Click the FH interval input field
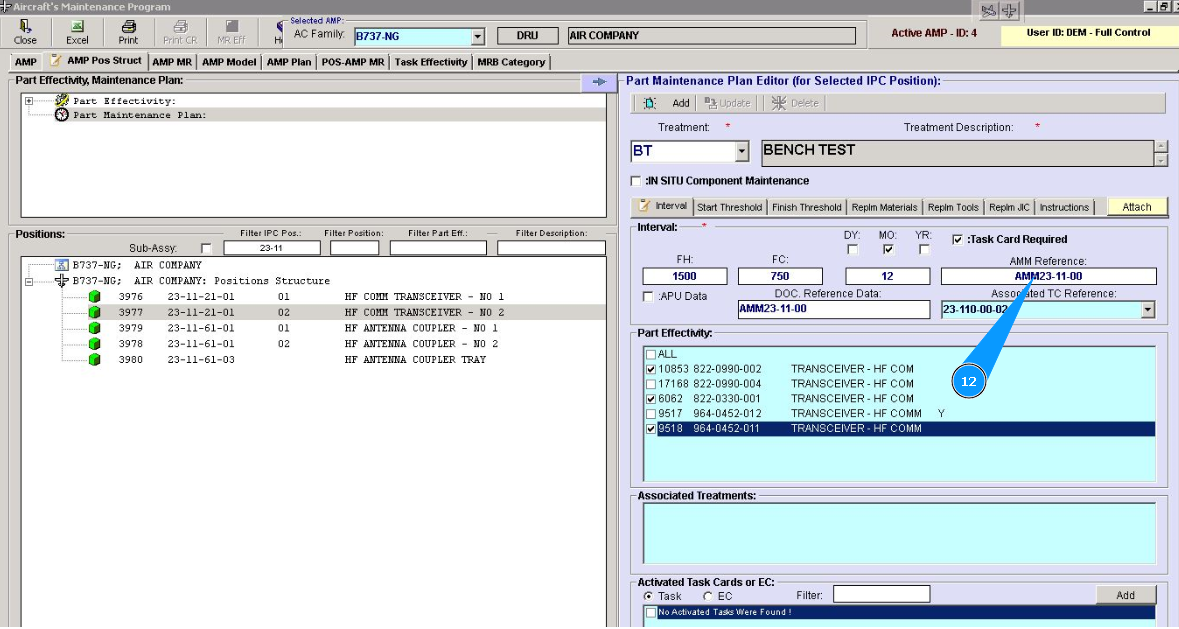Screen dimensions: 1179x629 (684, 276)
